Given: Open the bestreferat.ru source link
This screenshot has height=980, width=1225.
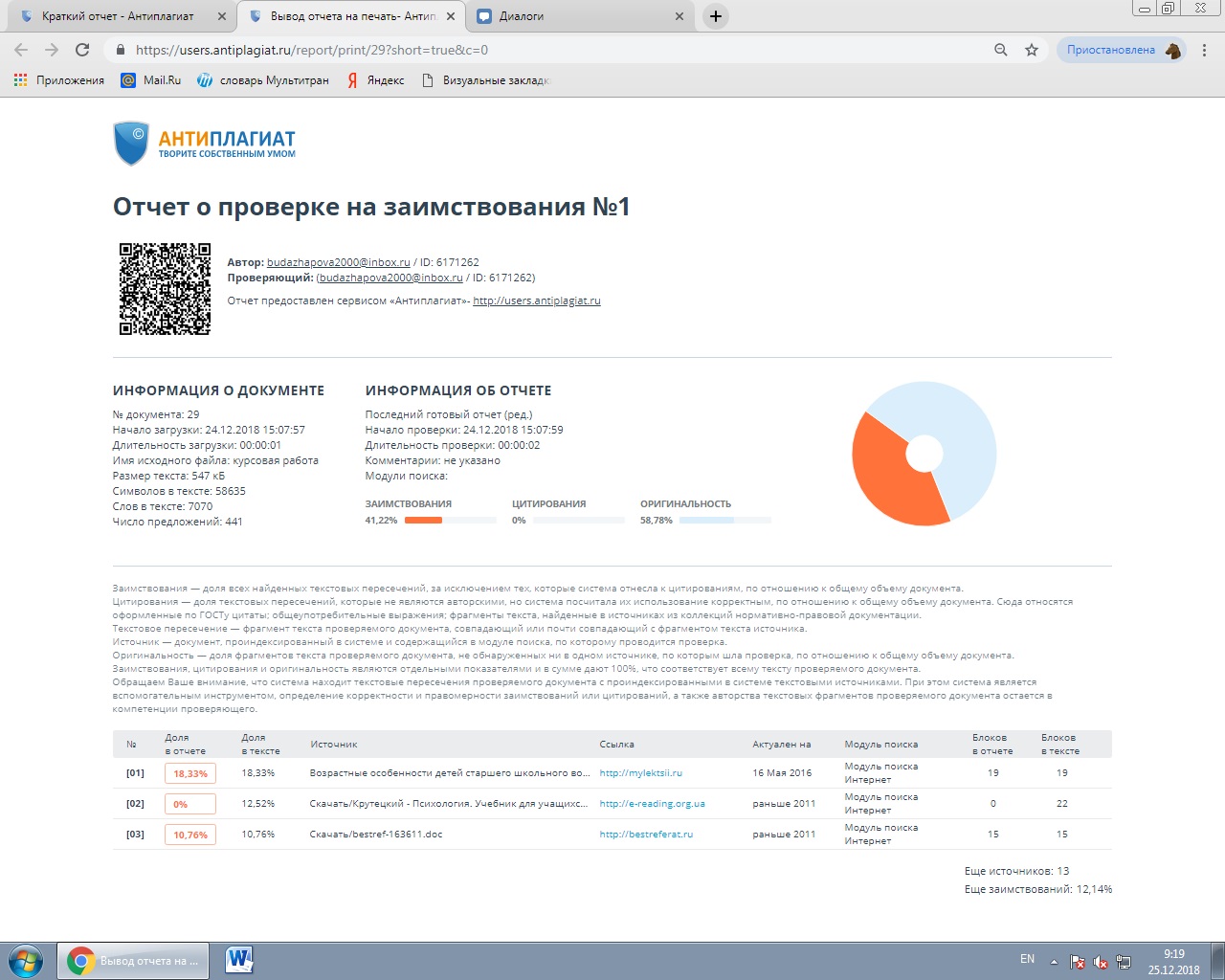Looking at the screenshot, I should coord(646,835).
